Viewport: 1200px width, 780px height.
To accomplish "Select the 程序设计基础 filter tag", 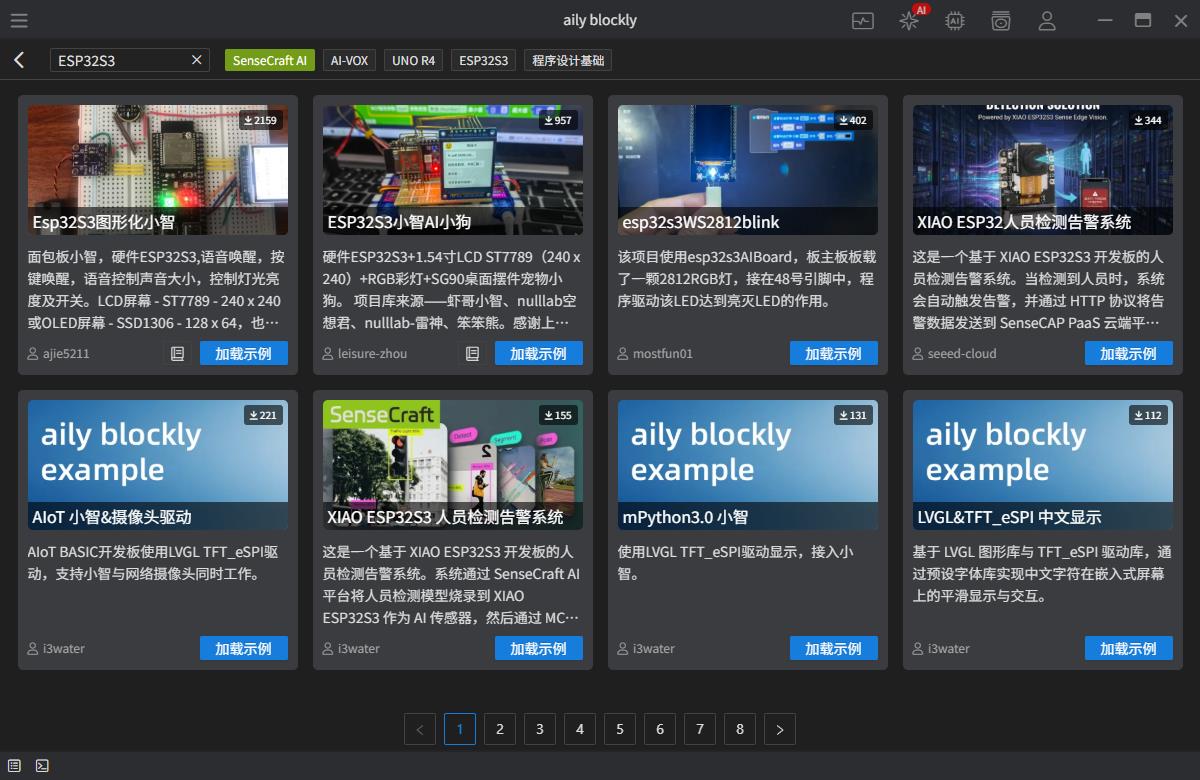I will 568,60.
